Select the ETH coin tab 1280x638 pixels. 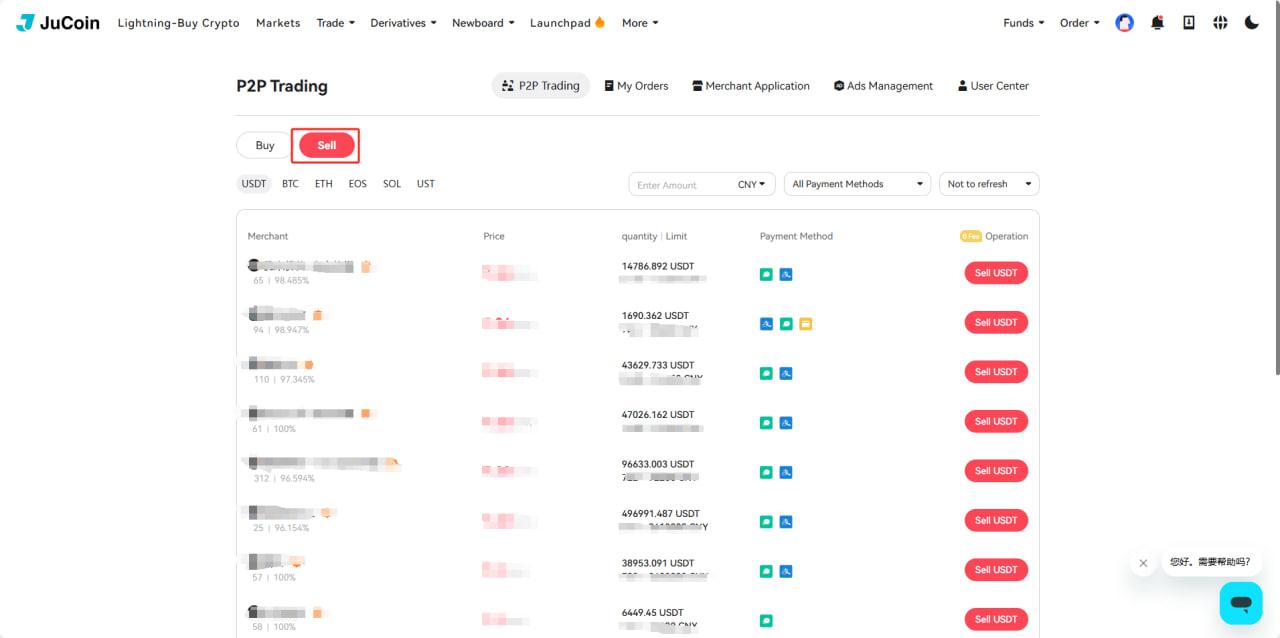click(324, 184)
